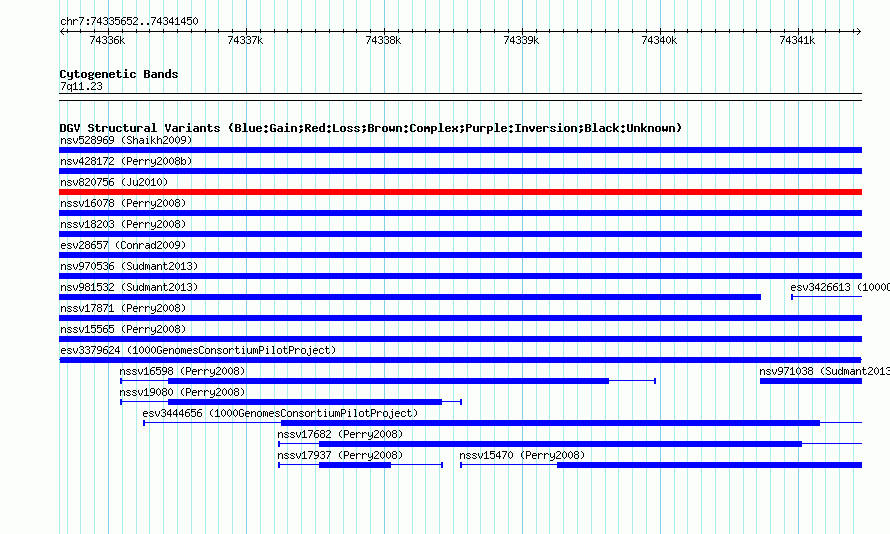Click the blue bar of nssv19080
Image resolution: width=890 pixels, height=534 pixels.
pyautogui.click(x=305, y=402)
